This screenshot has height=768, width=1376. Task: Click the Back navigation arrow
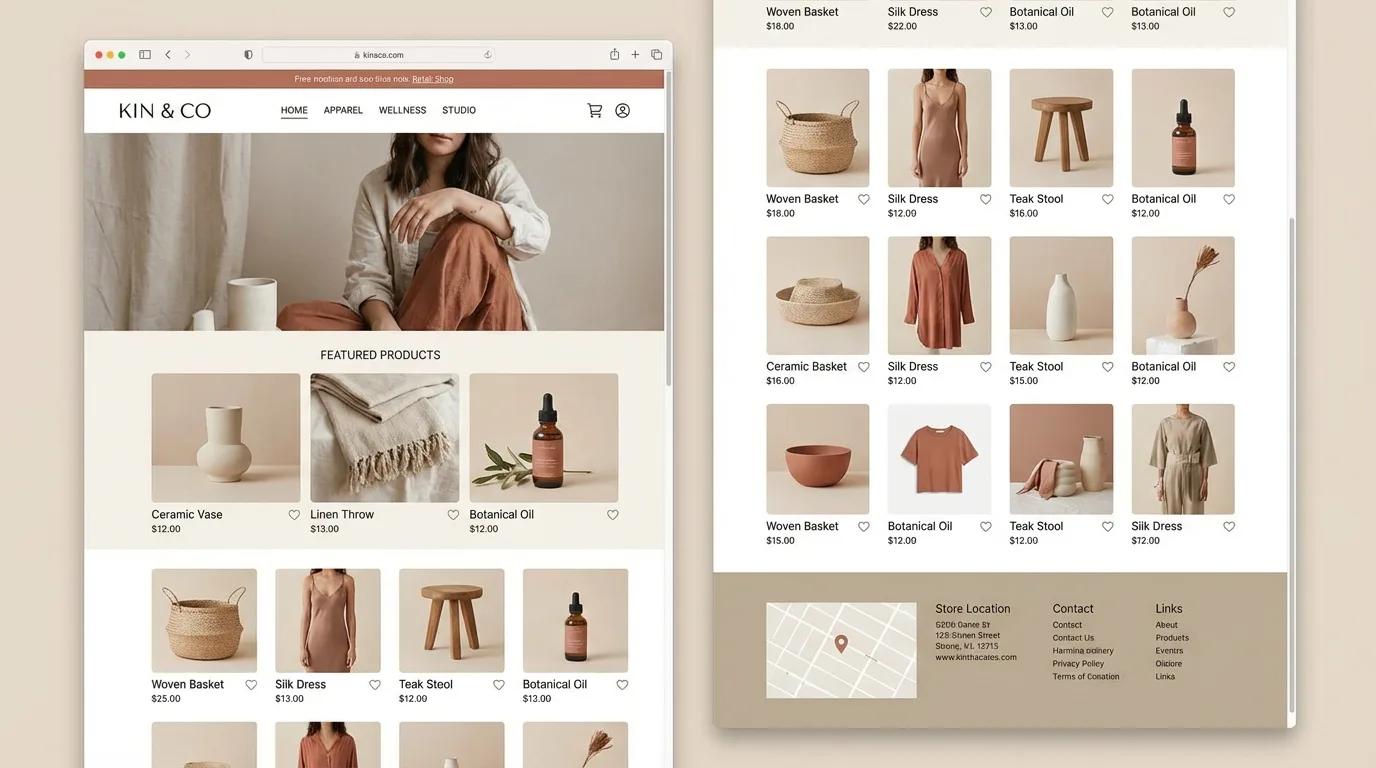pyautogui.click(x=167, y=55)
